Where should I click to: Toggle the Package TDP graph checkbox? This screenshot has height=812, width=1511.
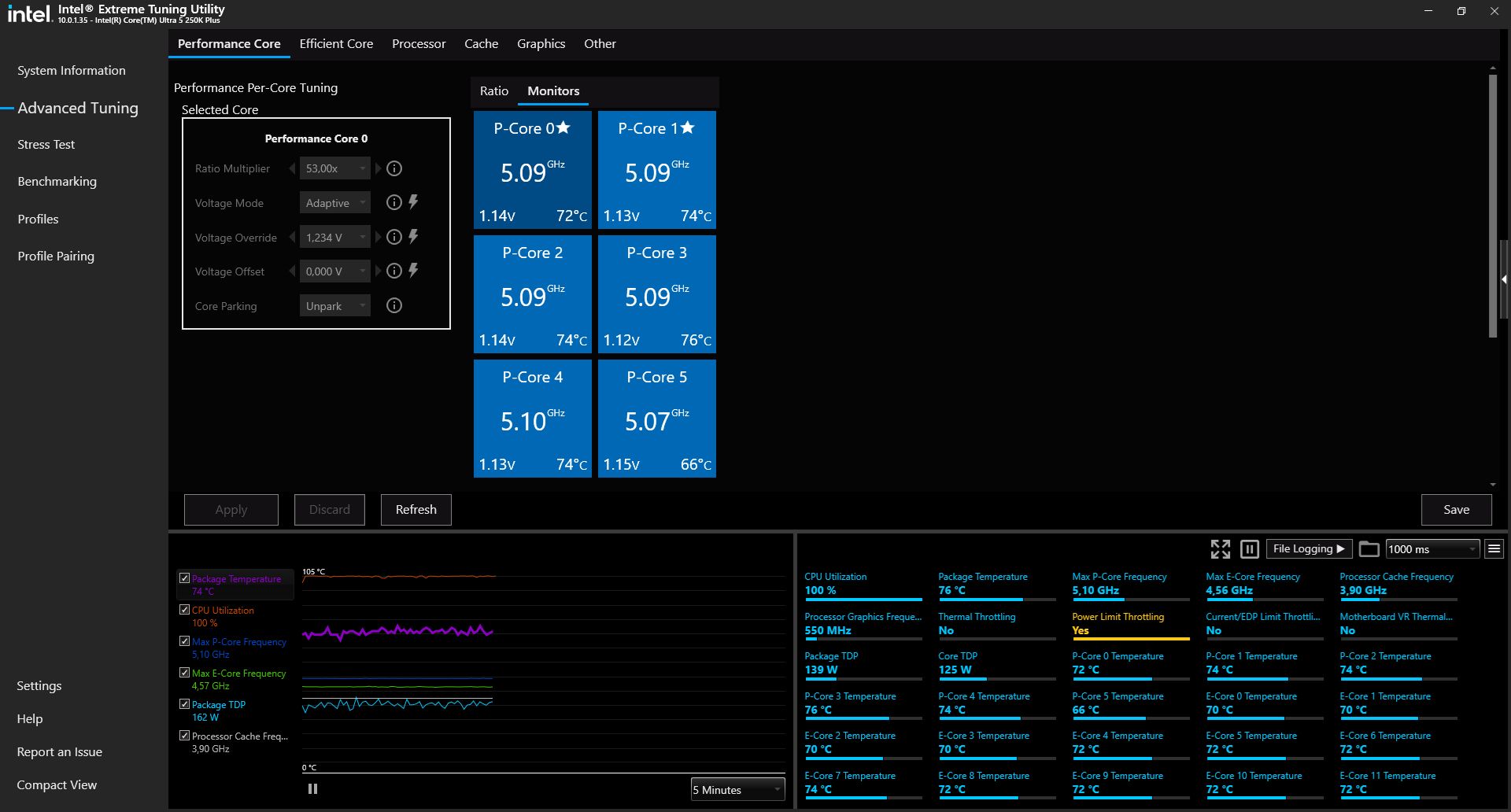coord(184,703)
